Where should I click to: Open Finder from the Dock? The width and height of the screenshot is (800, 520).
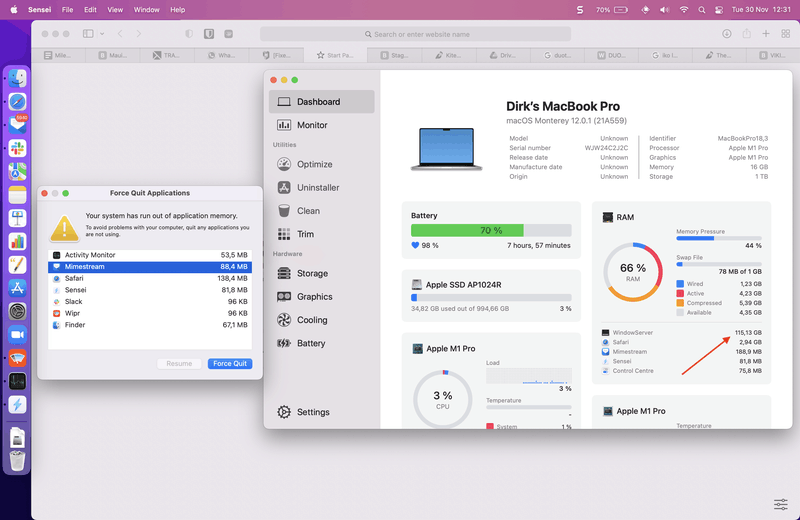pyautogui.click(x=17, y=78)
